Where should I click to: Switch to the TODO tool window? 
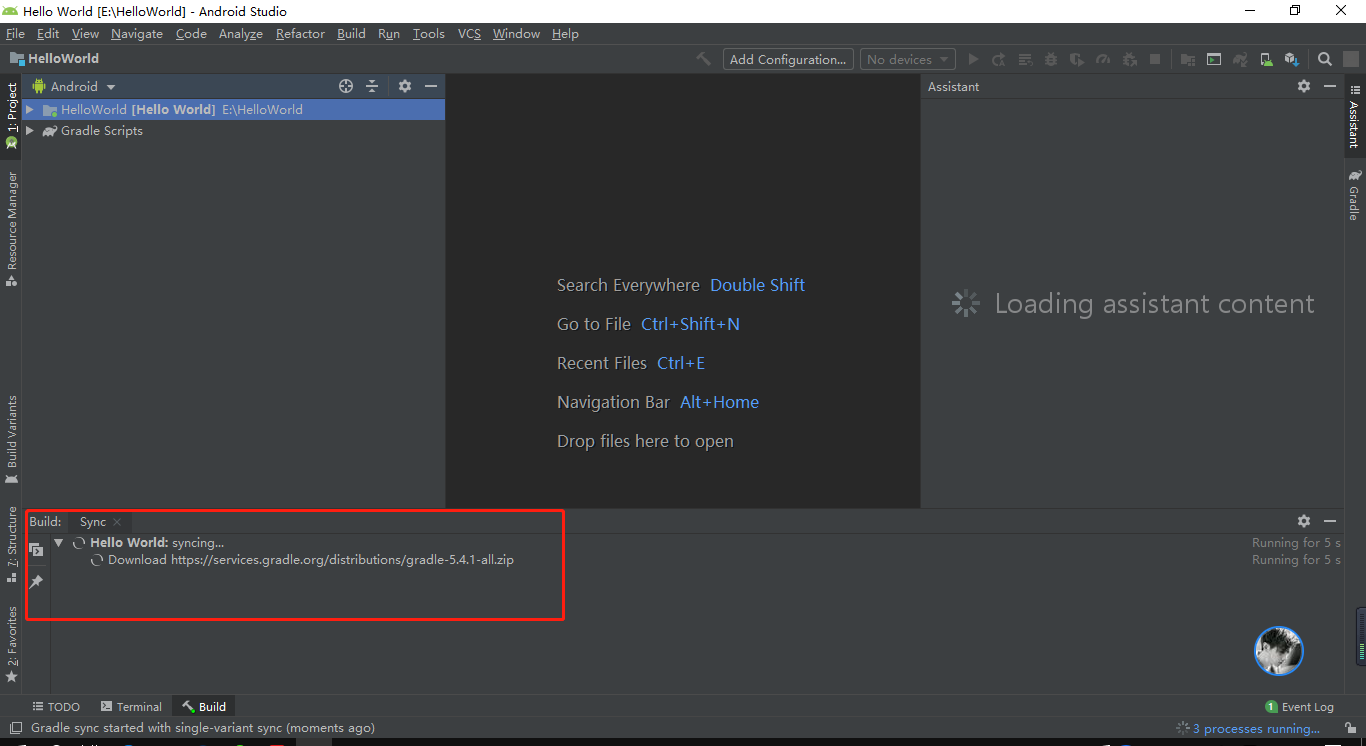click(56, 706)
